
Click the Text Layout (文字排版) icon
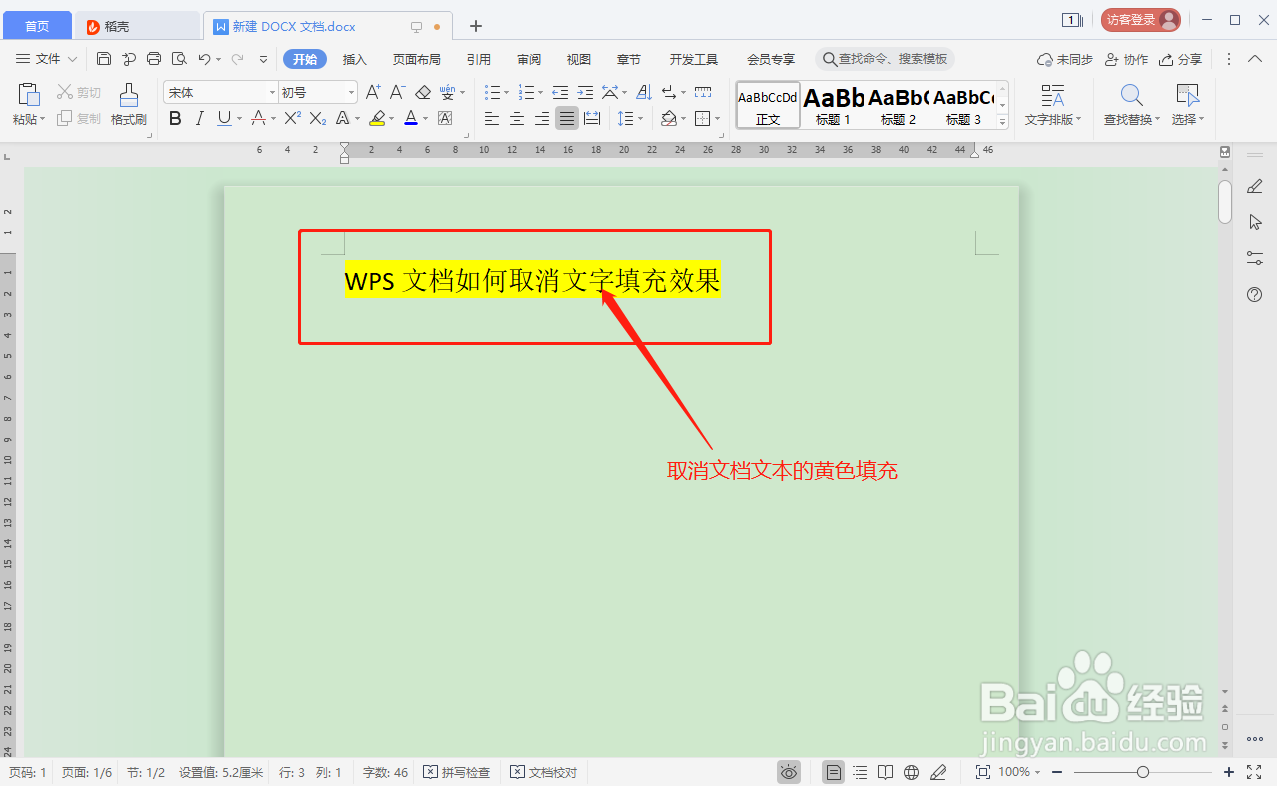coord(1052,96)
